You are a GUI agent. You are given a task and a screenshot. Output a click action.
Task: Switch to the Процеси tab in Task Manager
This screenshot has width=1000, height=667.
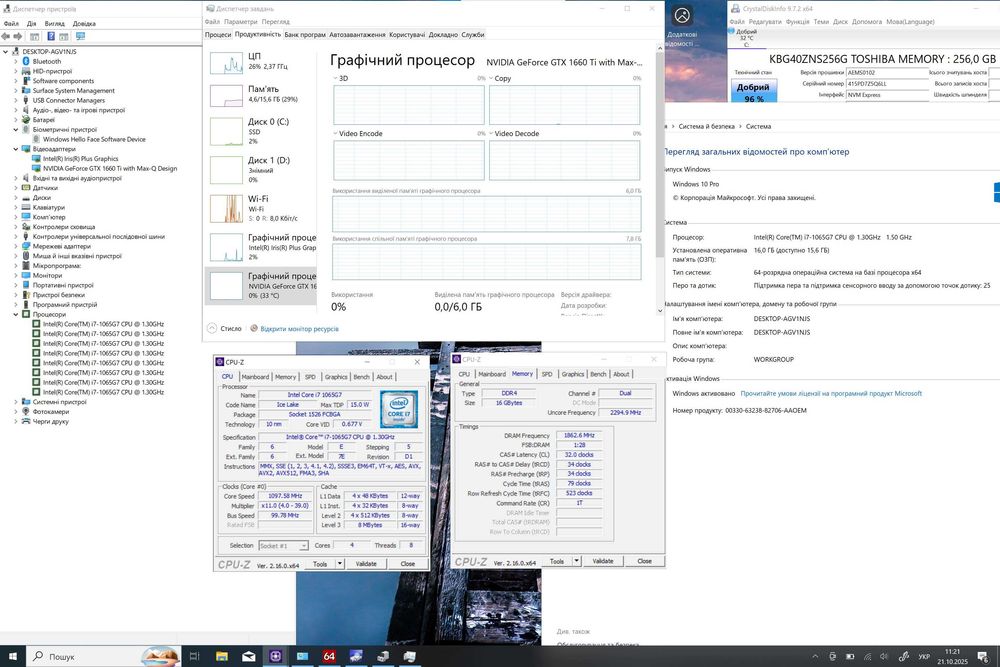[218, 34]
